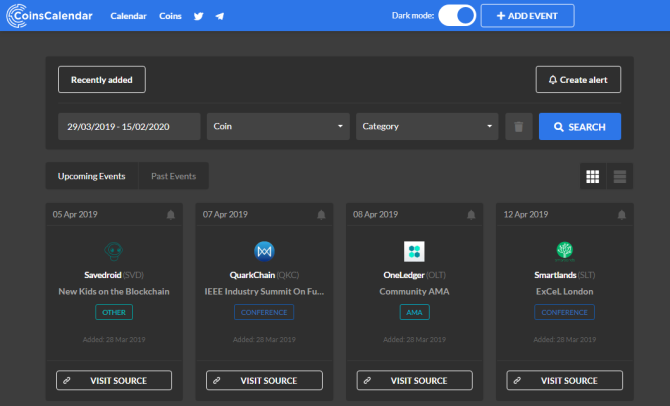This screenshot has height=406, width=670.
Task: Click the bell icon on 05 Apr 2019 card
Action: click(x=170, y=215)
